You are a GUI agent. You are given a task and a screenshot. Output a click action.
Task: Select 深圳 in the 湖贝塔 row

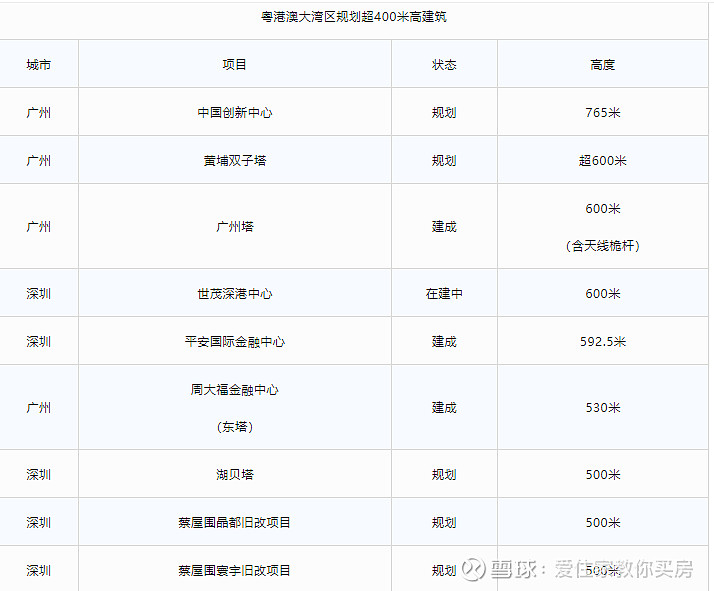coord(39,474)
